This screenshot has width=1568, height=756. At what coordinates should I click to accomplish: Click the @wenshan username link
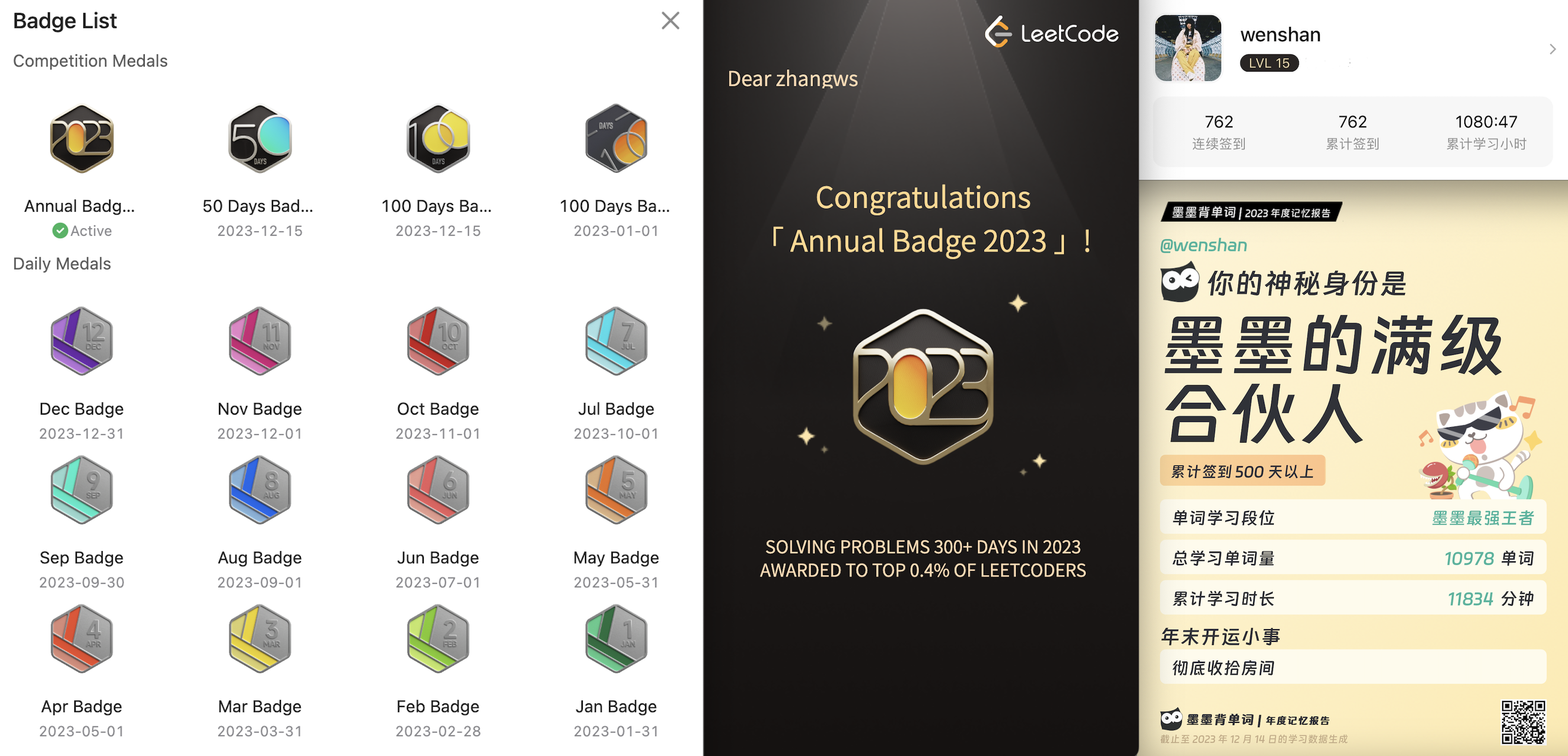point(1203,245)
